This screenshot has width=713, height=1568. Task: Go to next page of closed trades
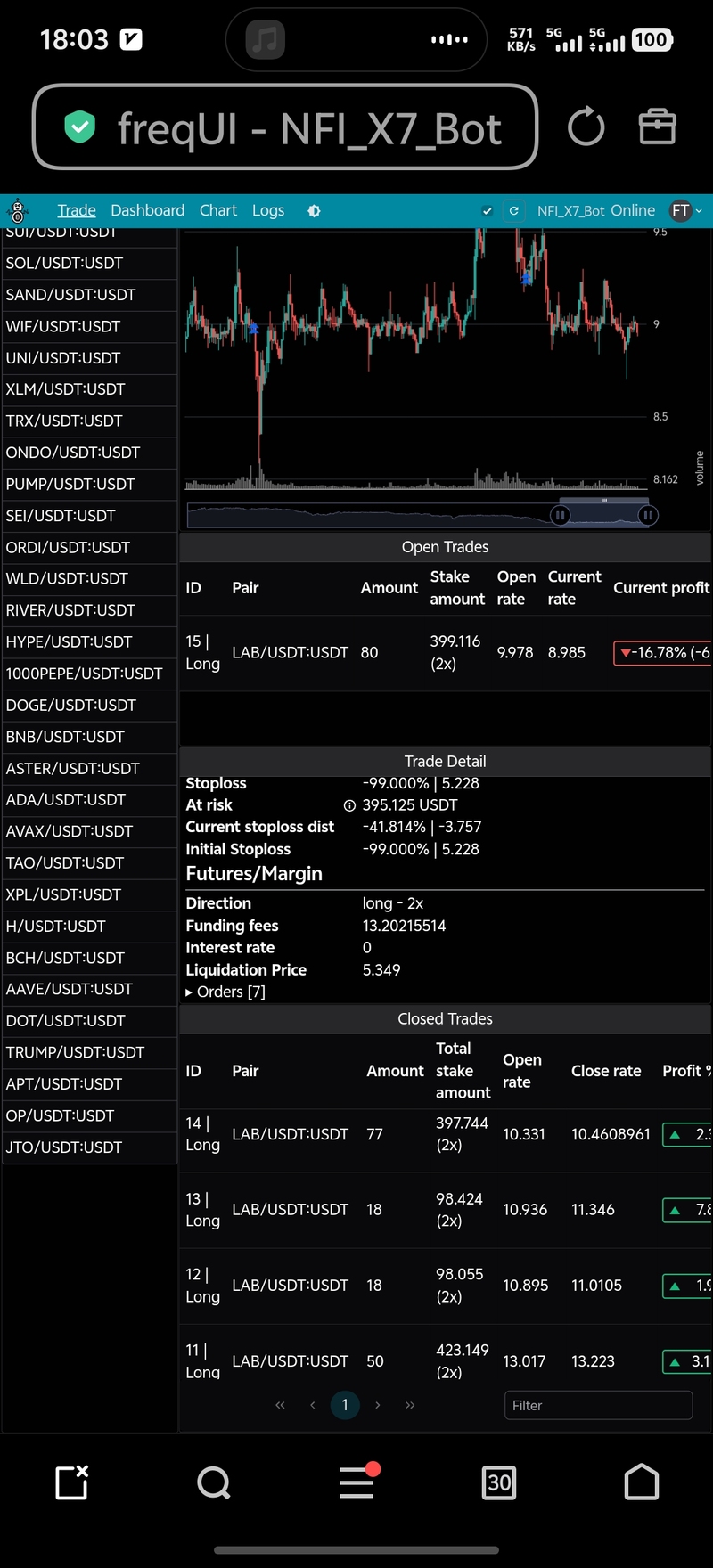(x=378, y=1405)
